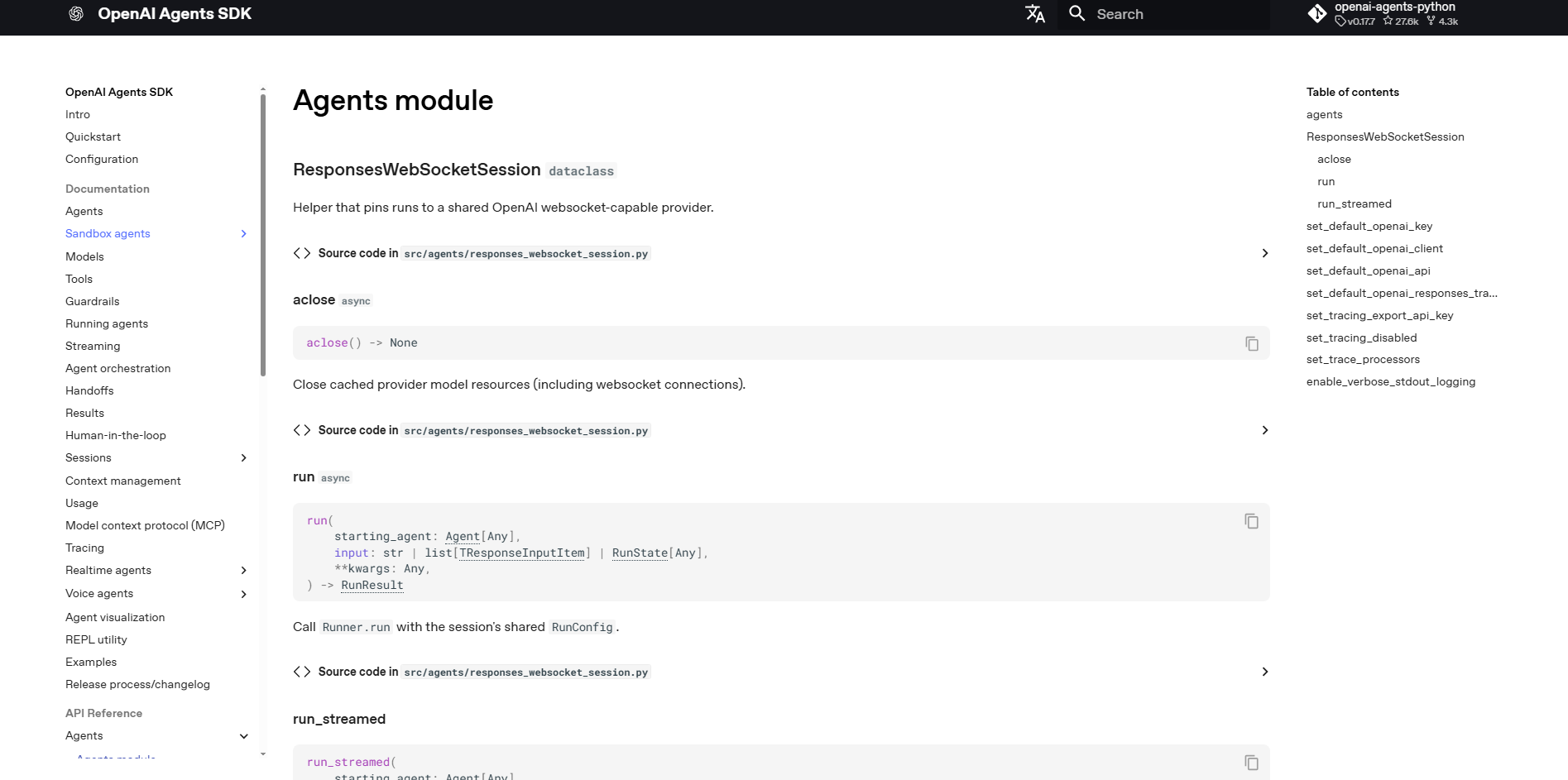
Task: Copy the aclose() signature code
Action: pos(1252,343)
